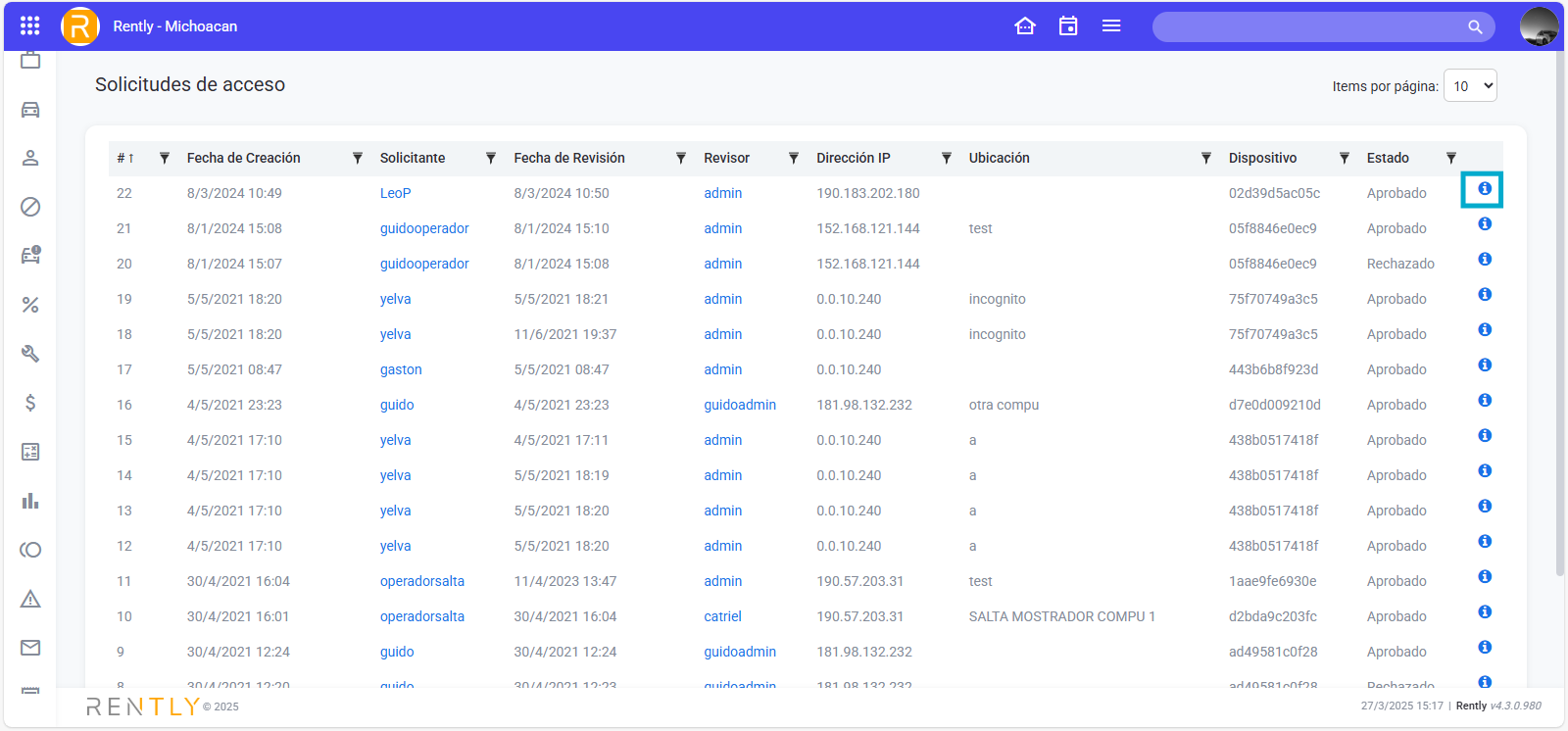Open the calendar icon in top bar
Viewport: 1568px width, 731px height.
[x=1068, y=26]
